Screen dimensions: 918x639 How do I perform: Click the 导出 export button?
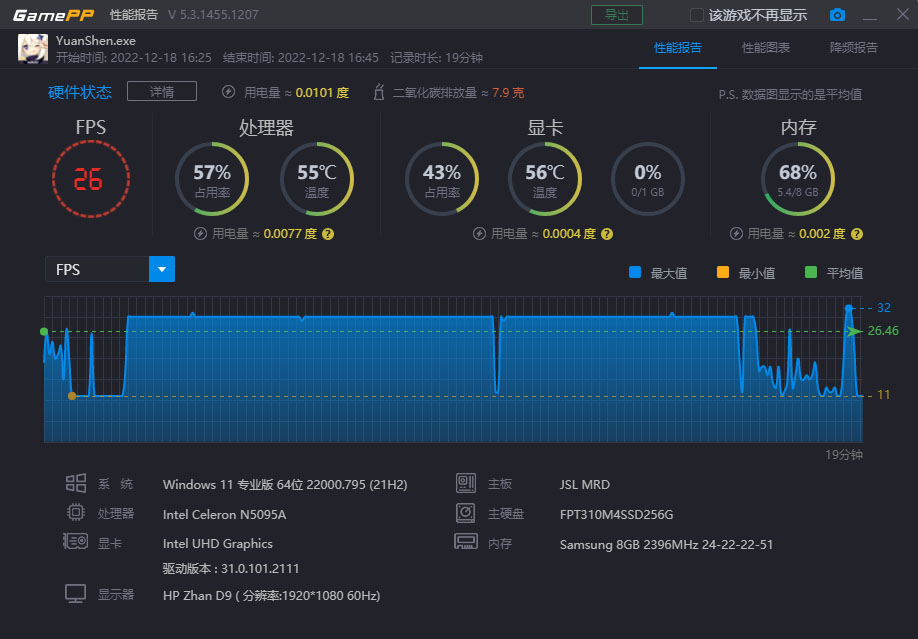[617, 15]
